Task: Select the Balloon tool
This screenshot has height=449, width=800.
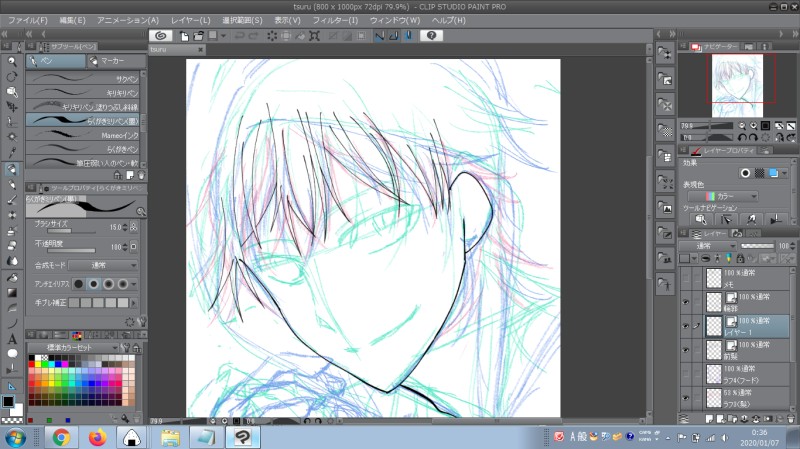Action: click(x=12, y=354)
